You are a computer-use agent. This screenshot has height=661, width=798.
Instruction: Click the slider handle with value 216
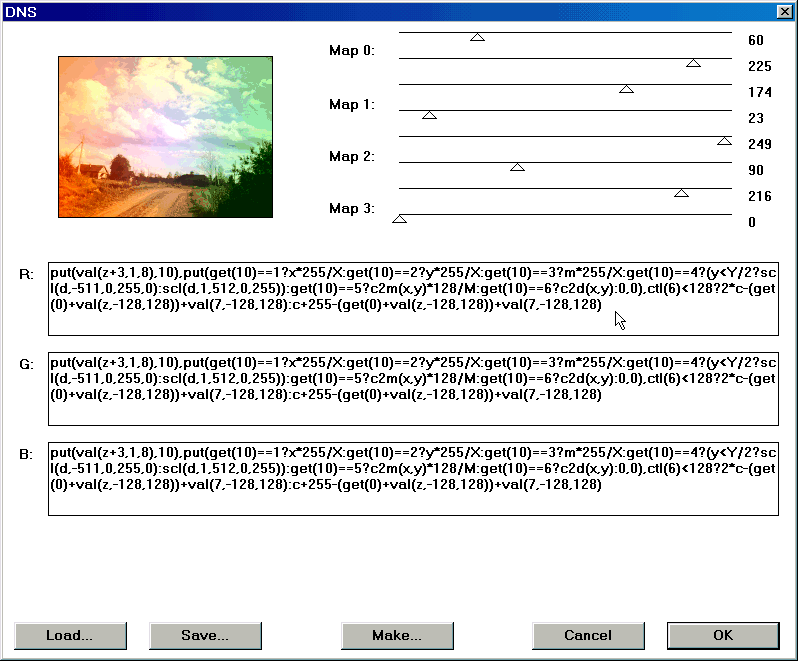(x=681, y=193)
